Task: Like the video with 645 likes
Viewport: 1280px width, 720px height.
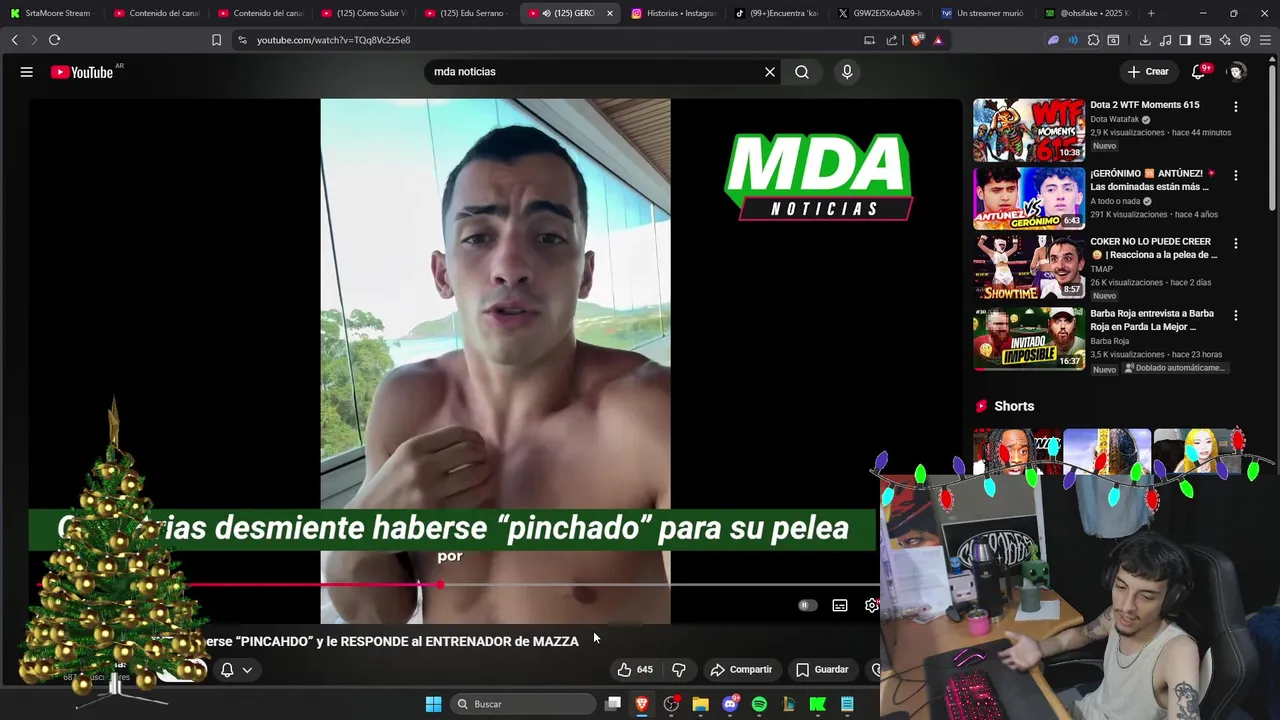Action: click(634, 669)
